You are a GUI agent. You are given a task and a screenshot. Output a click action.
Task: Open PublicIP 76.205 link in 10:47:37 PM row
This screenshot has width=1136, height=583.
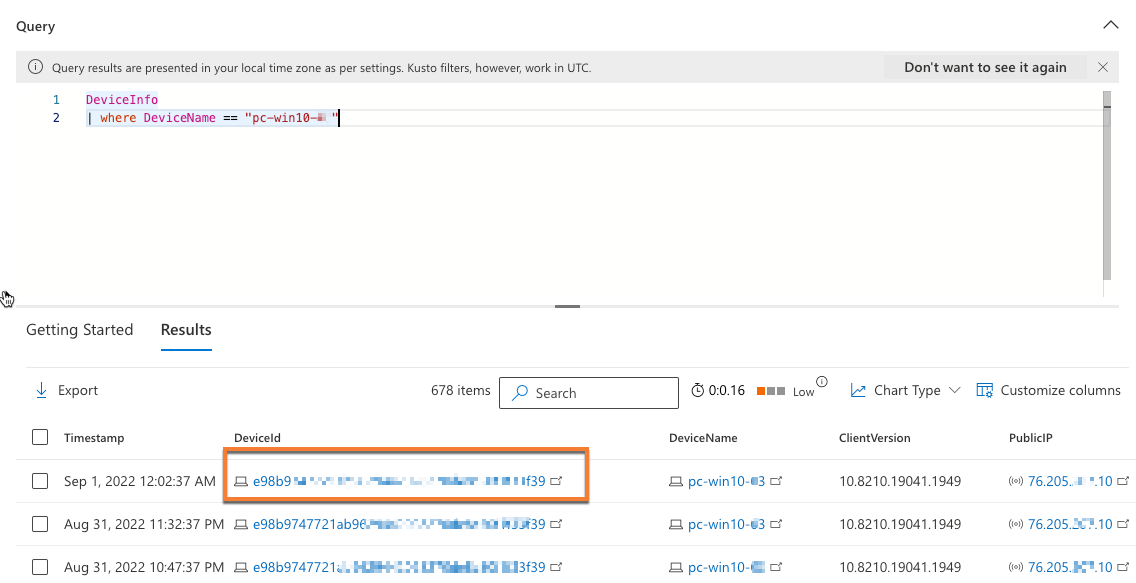pos(1069,566)
